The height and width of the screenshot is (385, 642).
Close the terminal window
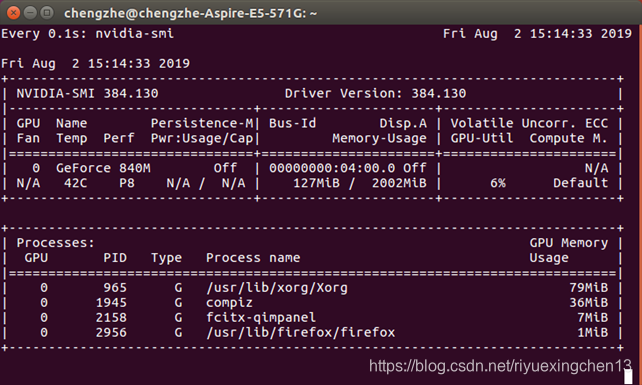pos(14,13)
